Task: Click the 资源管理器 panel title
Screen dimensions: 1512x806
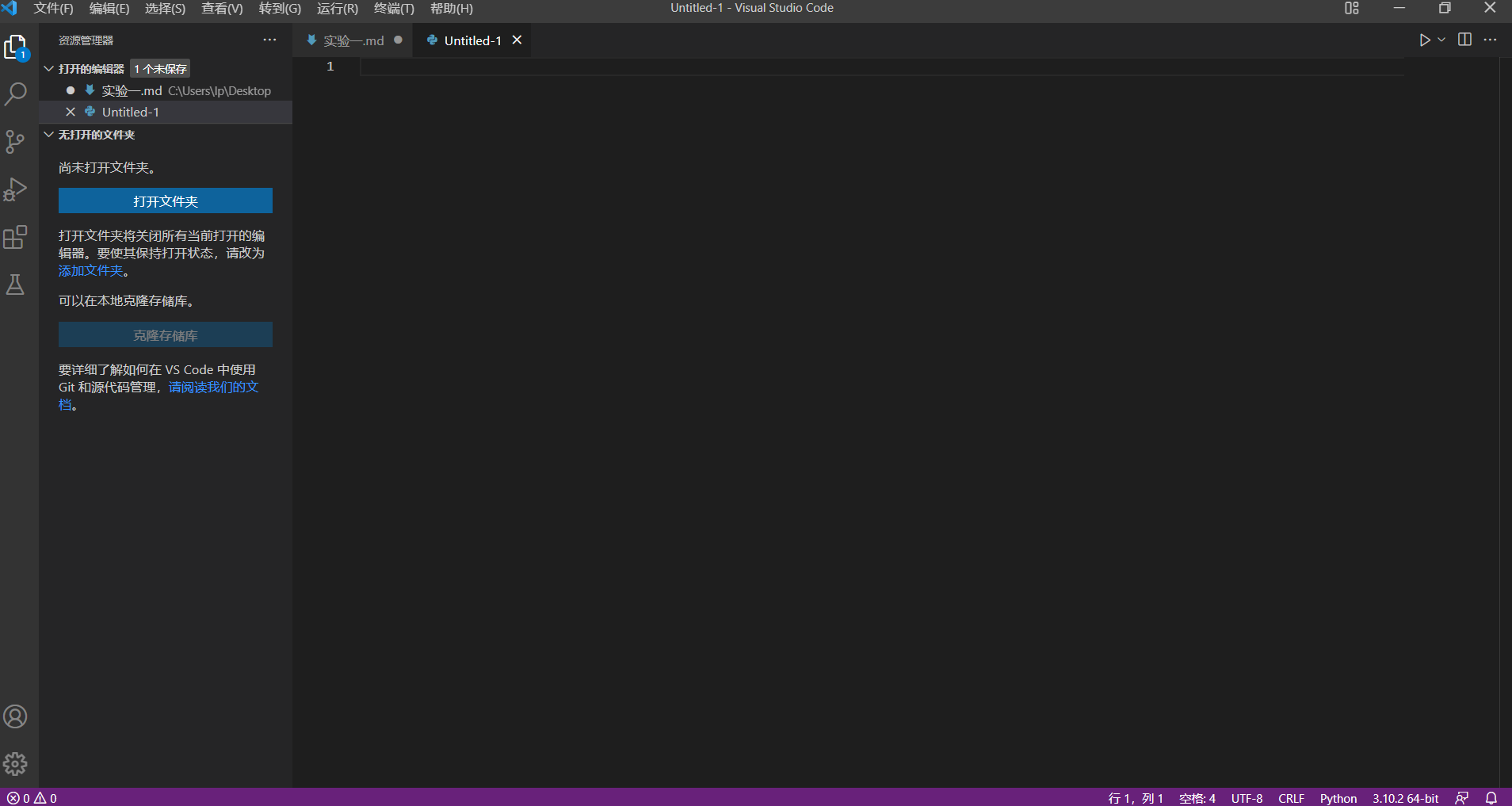Action: tap(86, 40)
